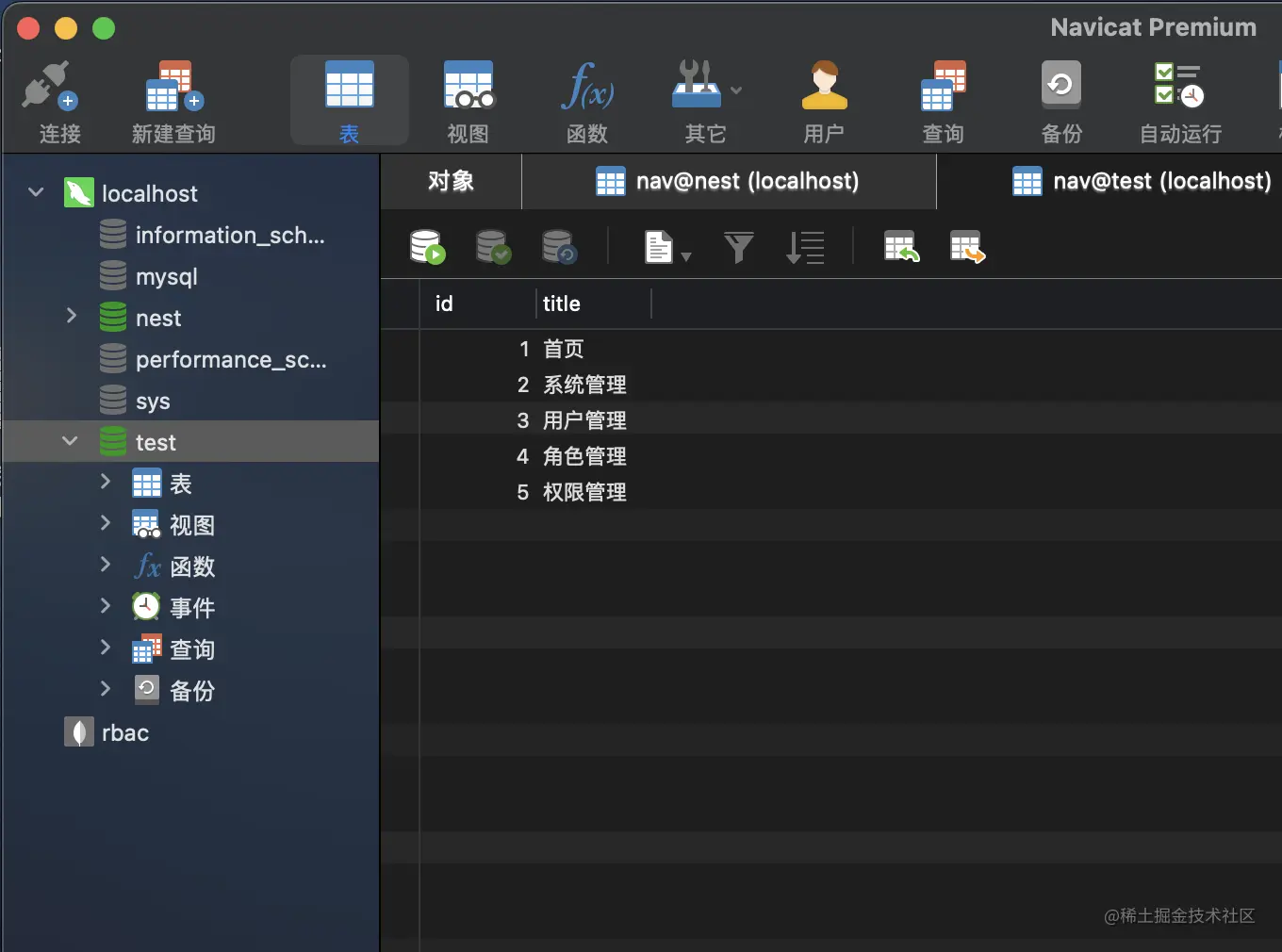Launch the export wizard icon
This screenshot has width=1282, height=952.
[966, 247]
